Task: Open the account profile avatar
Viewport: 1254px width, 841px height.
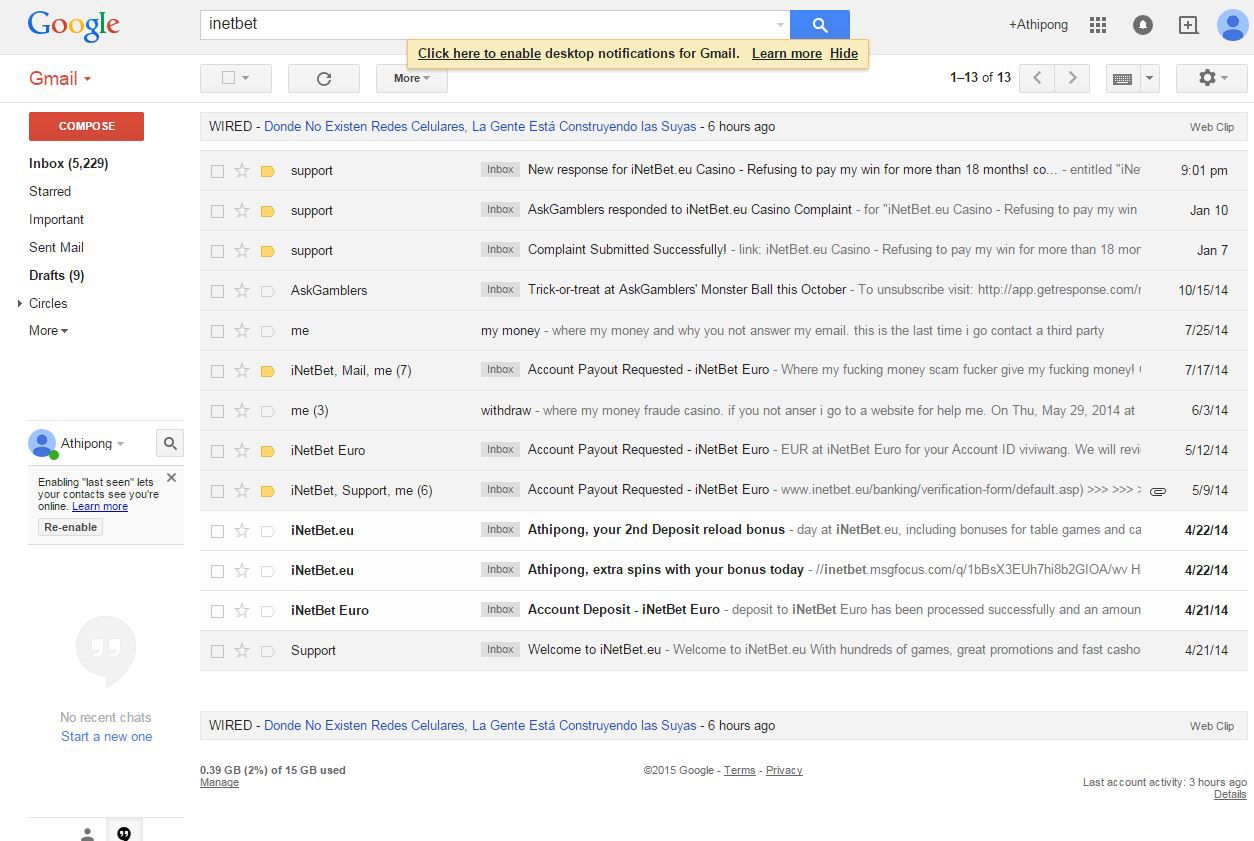Action: [1232, 25]
